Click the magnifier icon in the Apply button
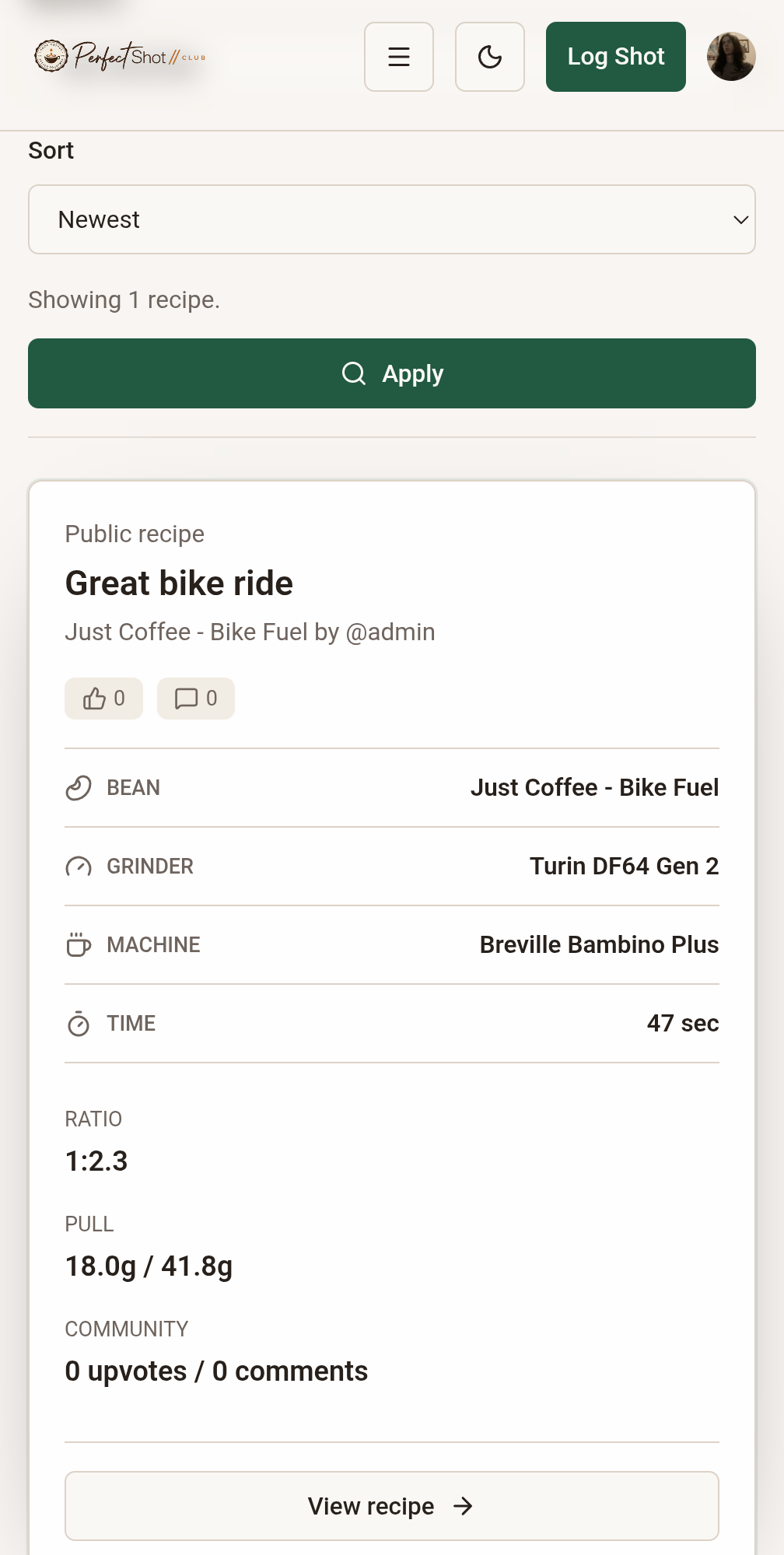 (x=354, y=373)
